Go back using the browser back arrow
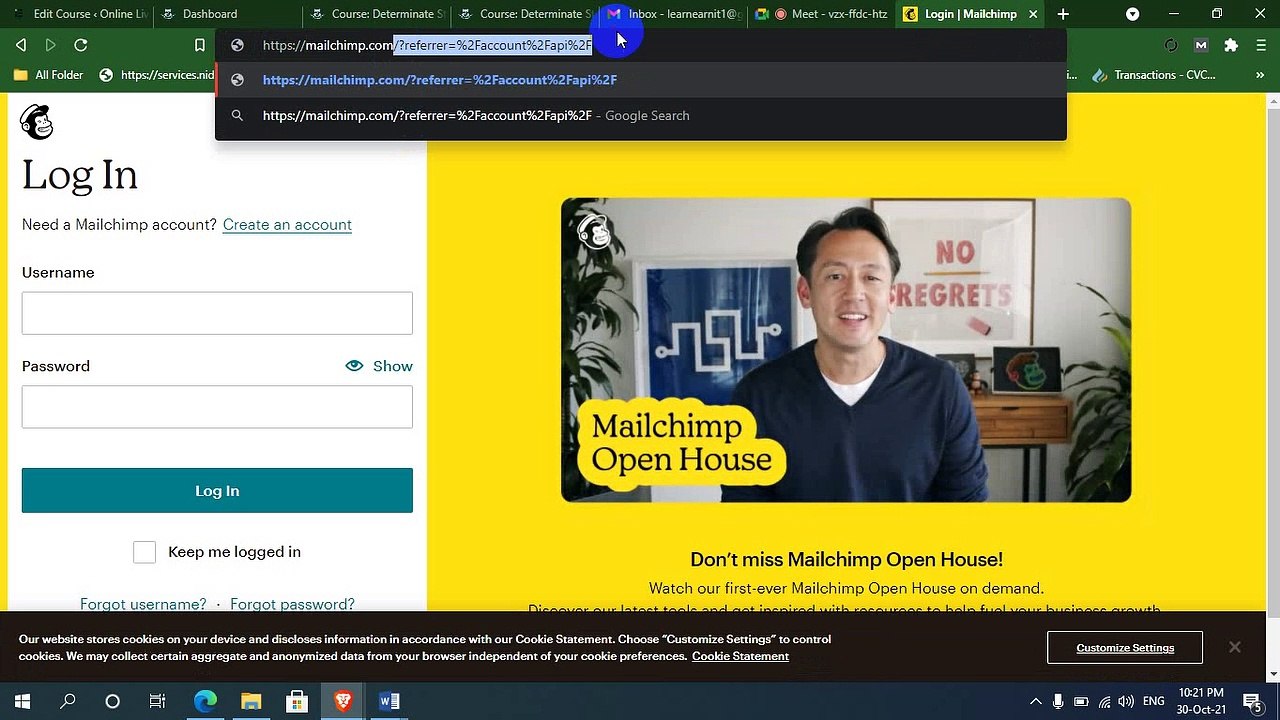Screen dimensions: 1280x720 click(21, 45)
